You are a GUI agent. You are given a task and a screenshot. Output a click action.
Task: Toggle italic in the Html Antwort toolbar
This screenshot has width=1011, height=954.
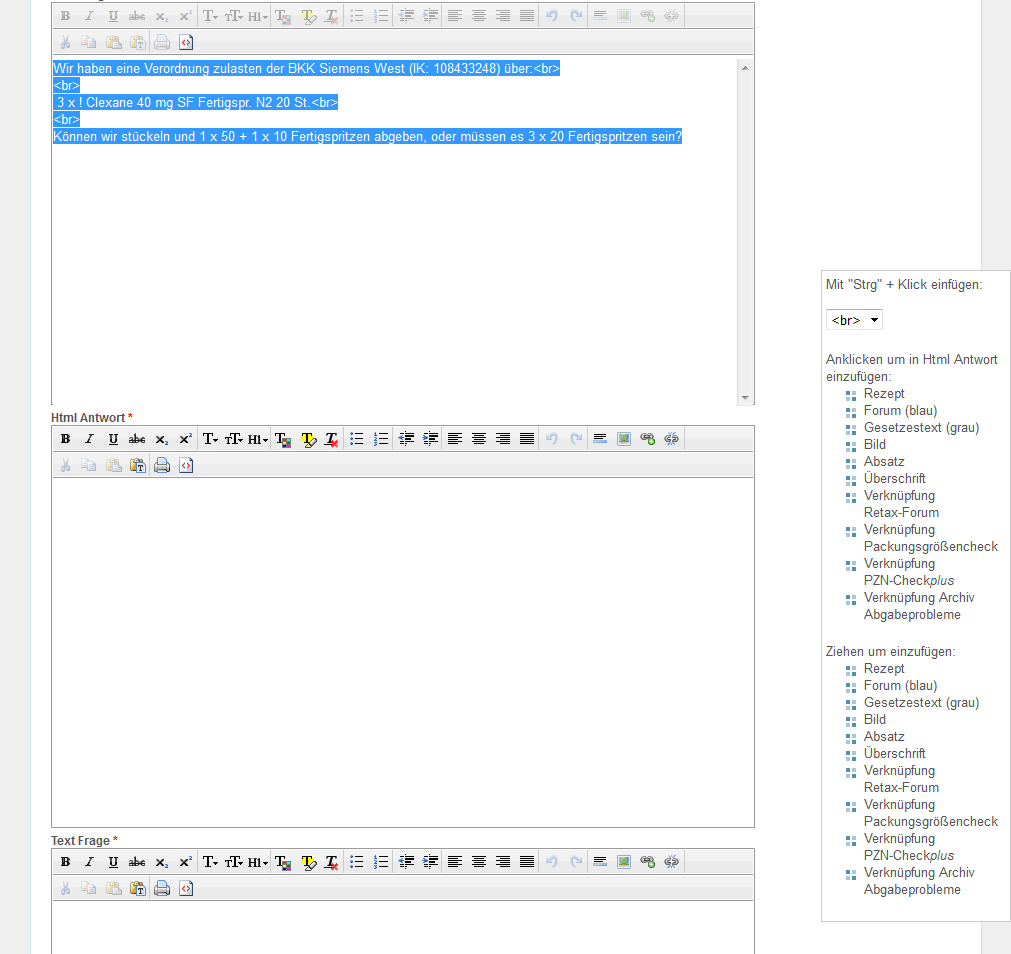[89, 439]
